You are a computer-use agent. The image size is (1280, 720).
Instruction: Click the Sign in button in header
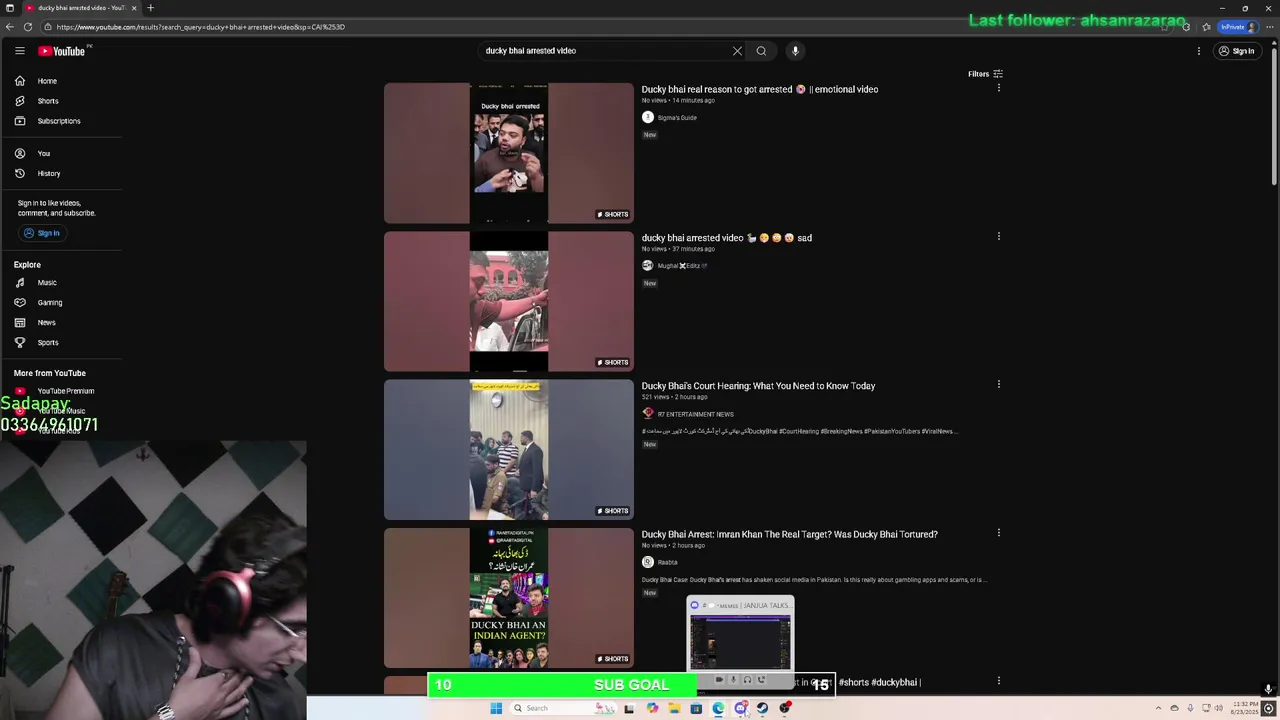(1236, 51)
